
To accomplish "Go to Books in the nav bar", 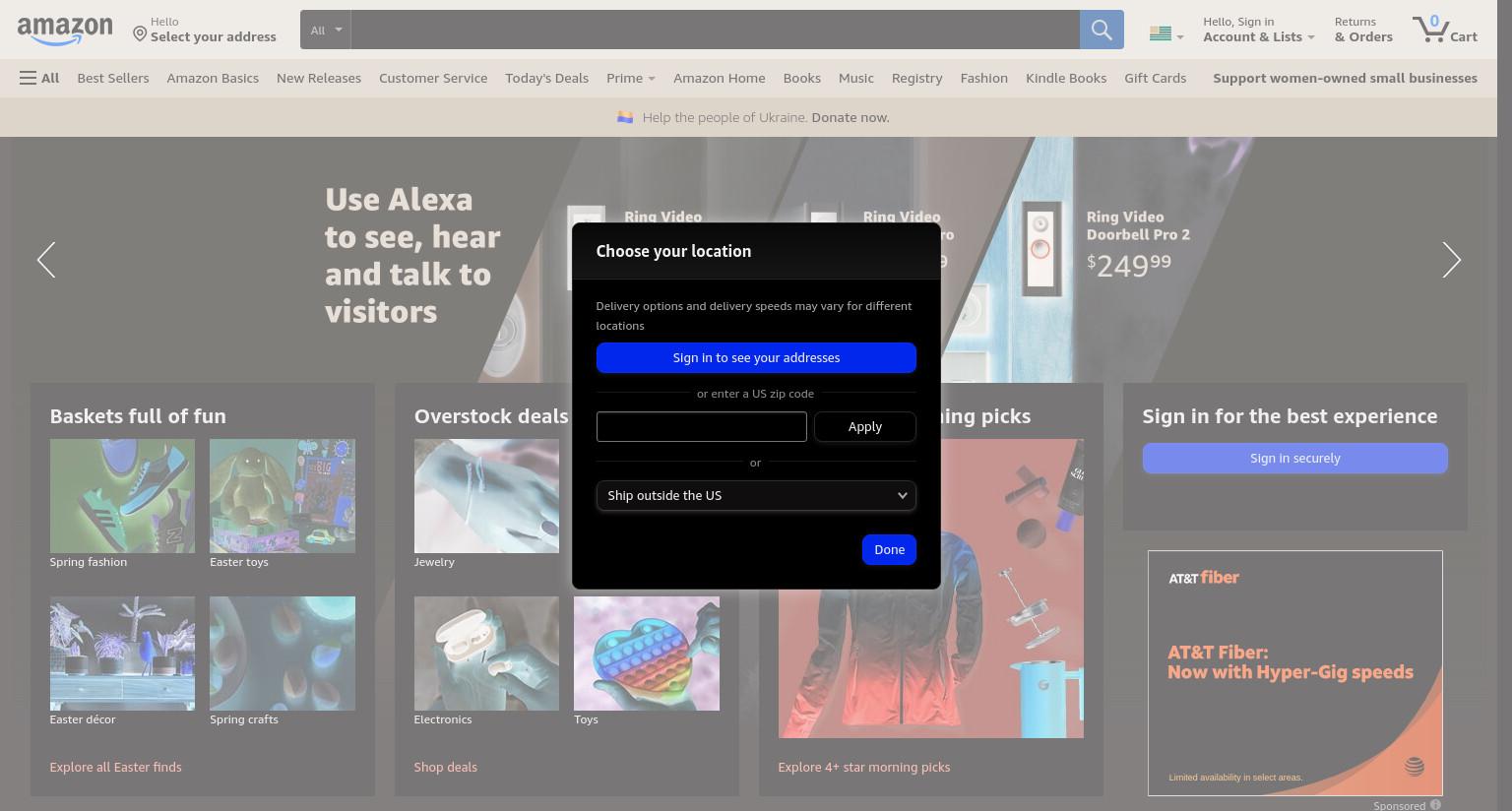I will 802,78.
